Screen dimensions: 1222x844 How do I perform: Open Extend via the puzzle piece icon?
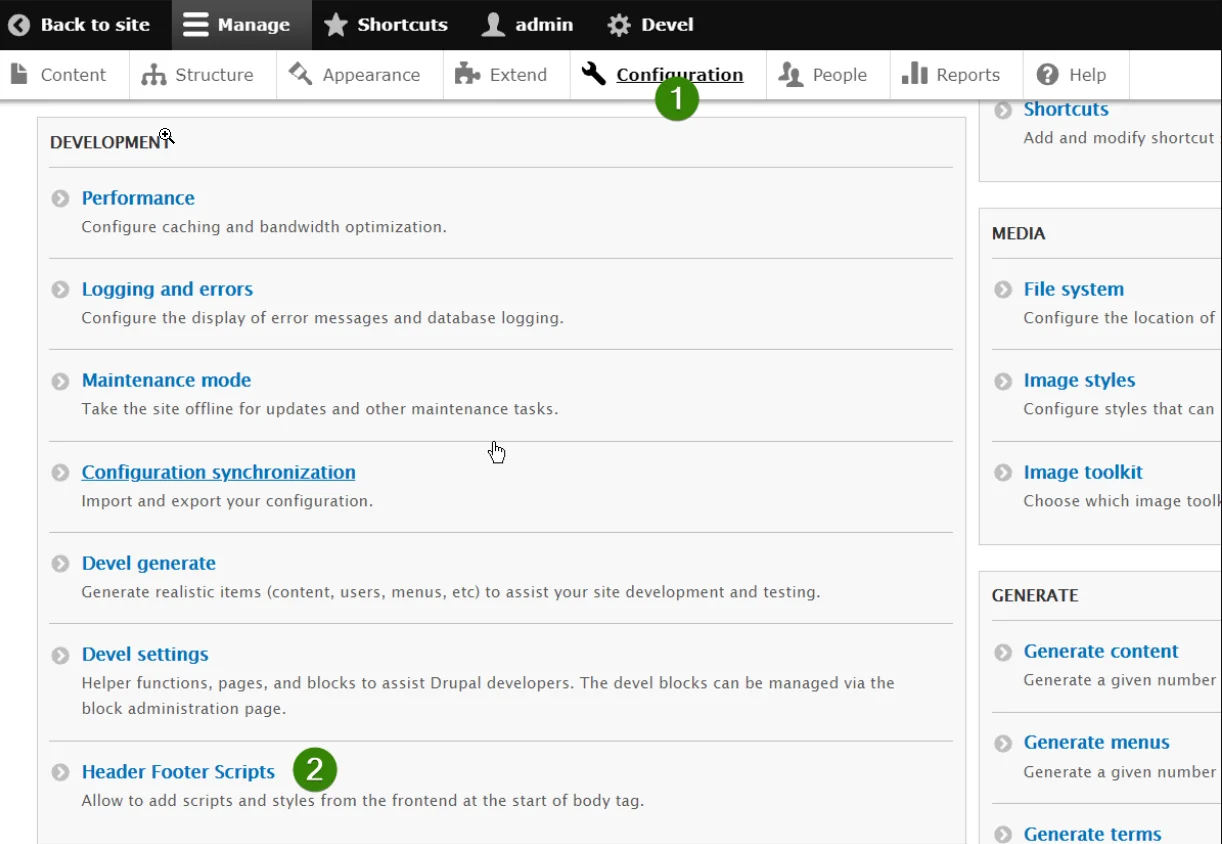(466, 73)
